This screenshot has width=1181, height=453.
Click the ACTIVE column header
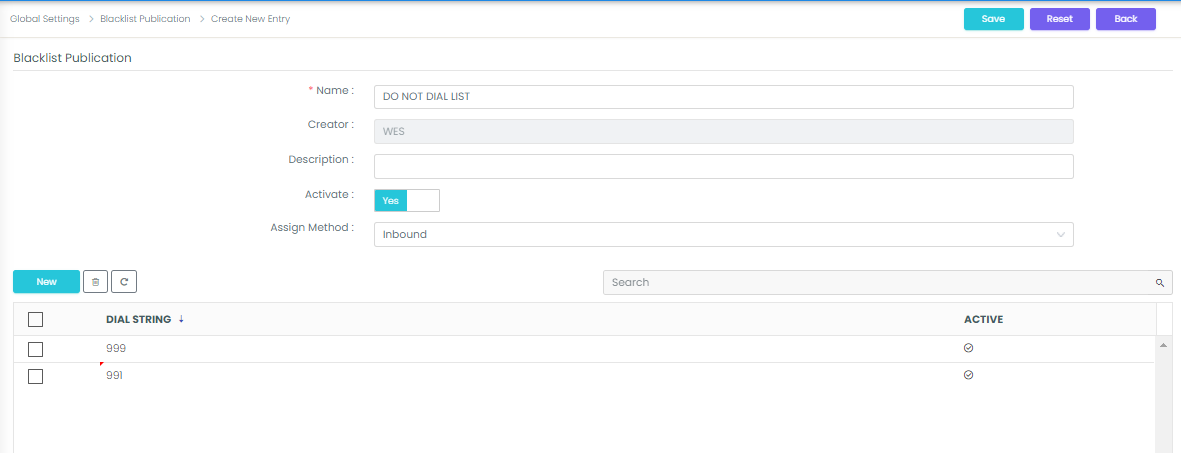[984, 320]
